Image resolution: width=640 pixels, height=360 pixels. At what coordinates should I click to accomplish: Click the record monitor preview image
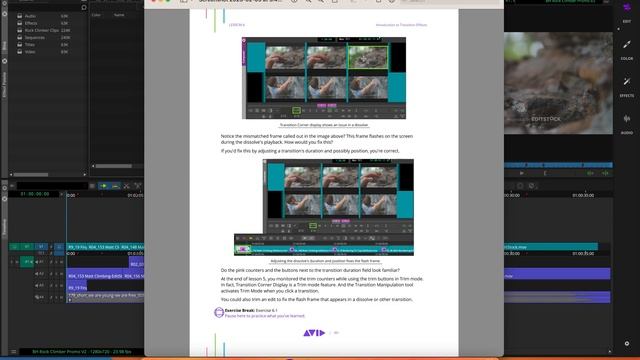pyautogui.click(x=558, y=83)
